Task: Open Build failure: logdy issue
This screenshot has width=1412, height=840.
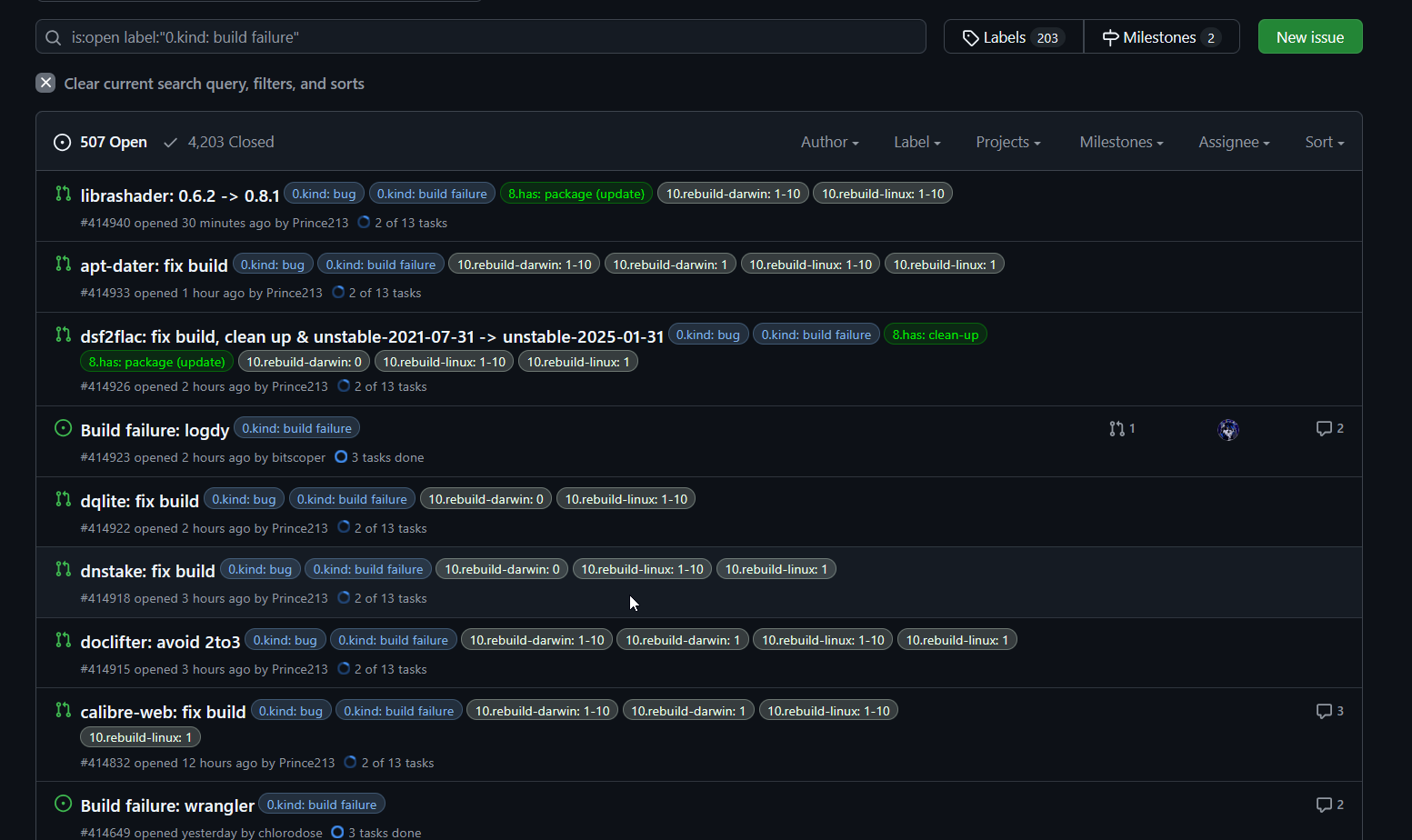Action: (x=155, y=430)
